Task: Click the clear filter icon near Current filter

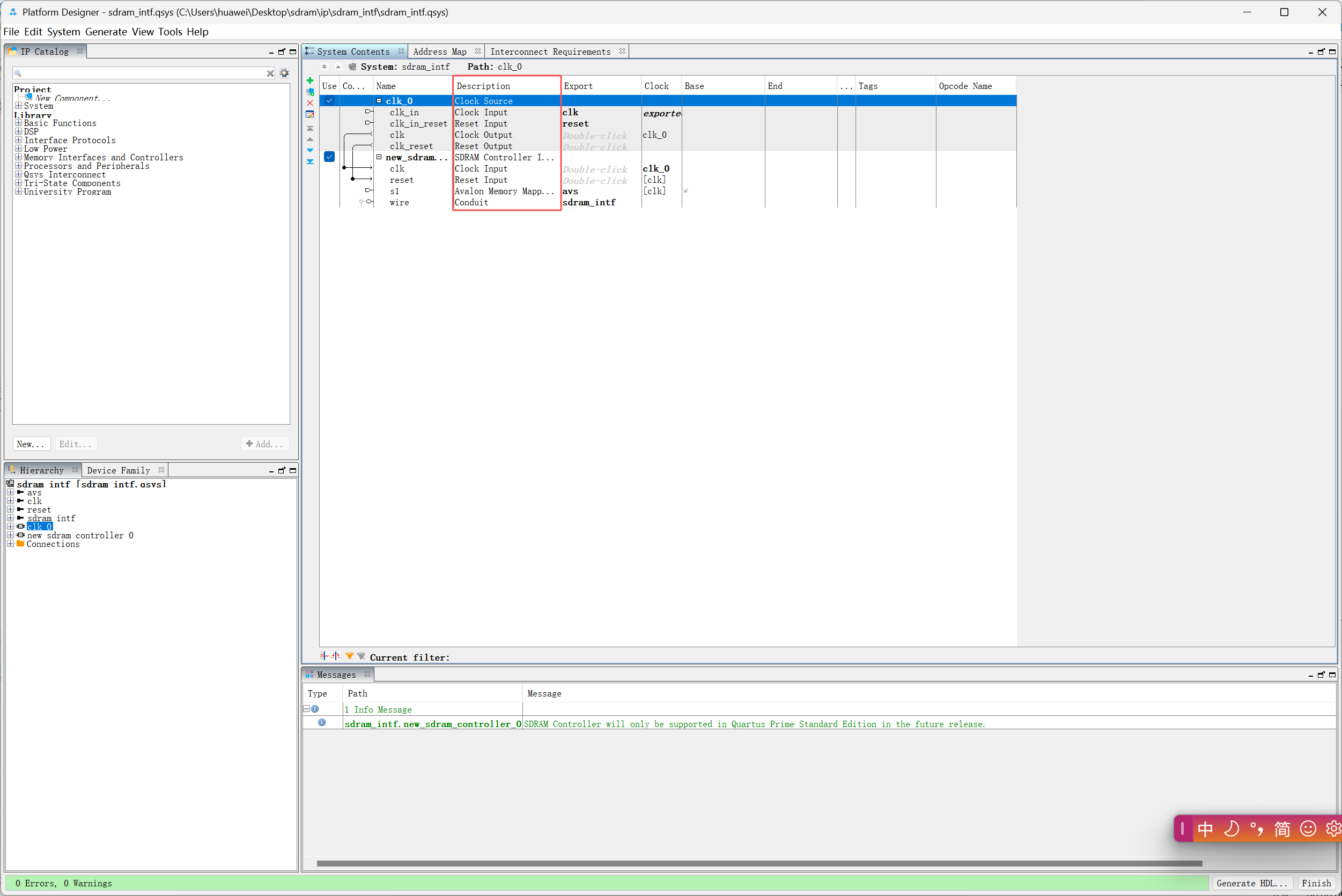Action: click(x=361, y=656)
